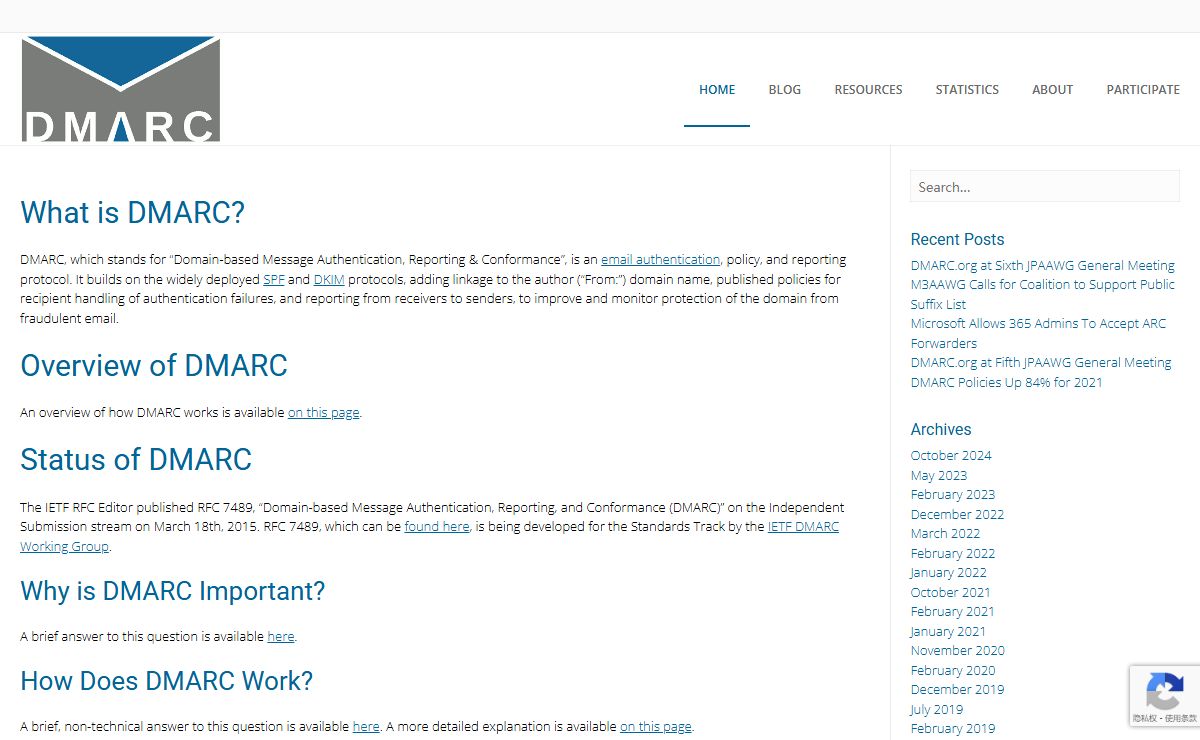Open the March 2022 archive

[945, 533]
